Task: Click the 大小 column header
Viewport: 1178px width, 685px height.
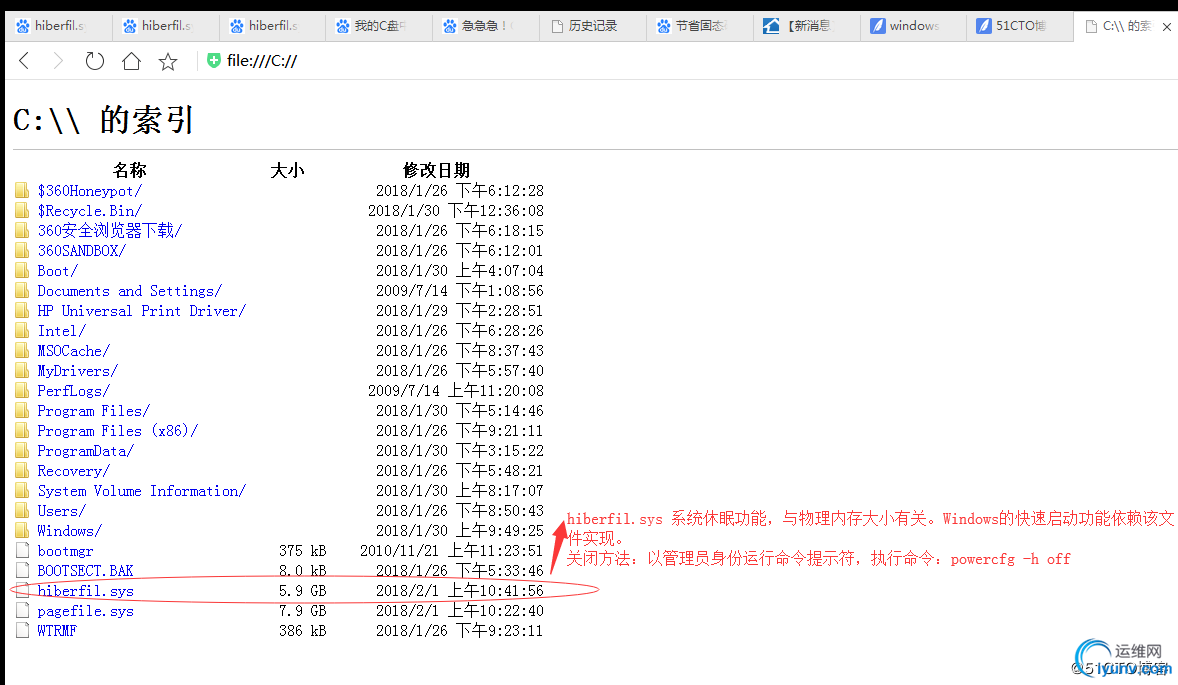Action: coord(287,170)
